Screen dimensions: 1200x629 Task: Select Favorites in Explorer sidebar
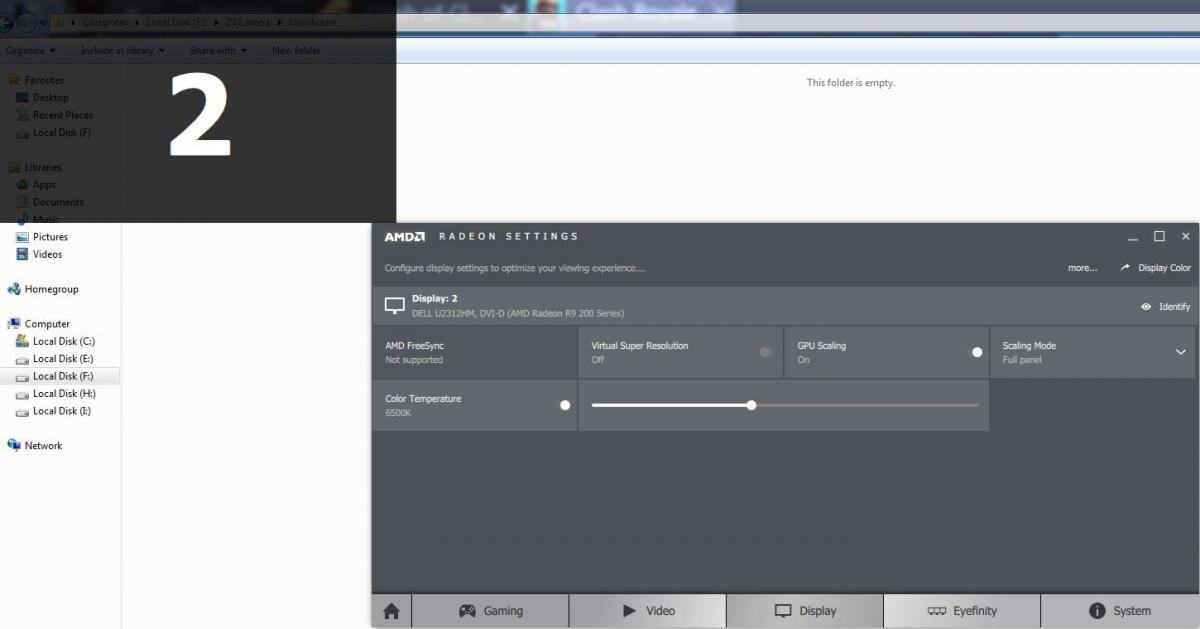44,80
